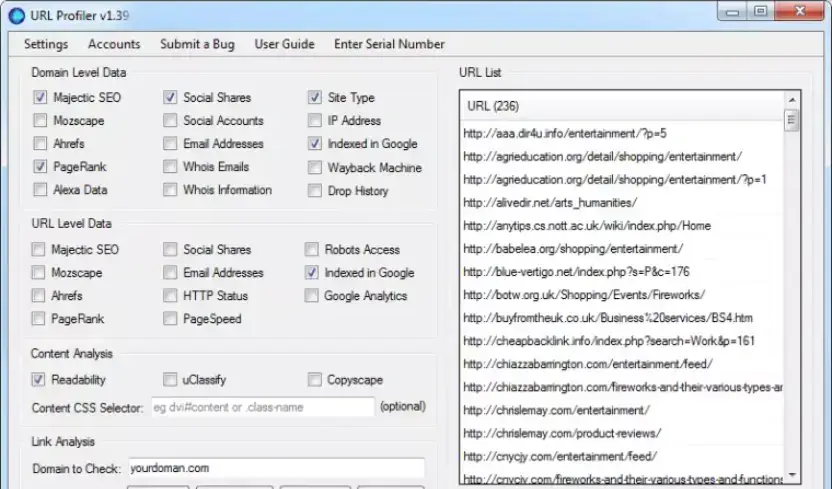Click the URL Profiler app icon
The image size is (832, 489).
(16, 15)
